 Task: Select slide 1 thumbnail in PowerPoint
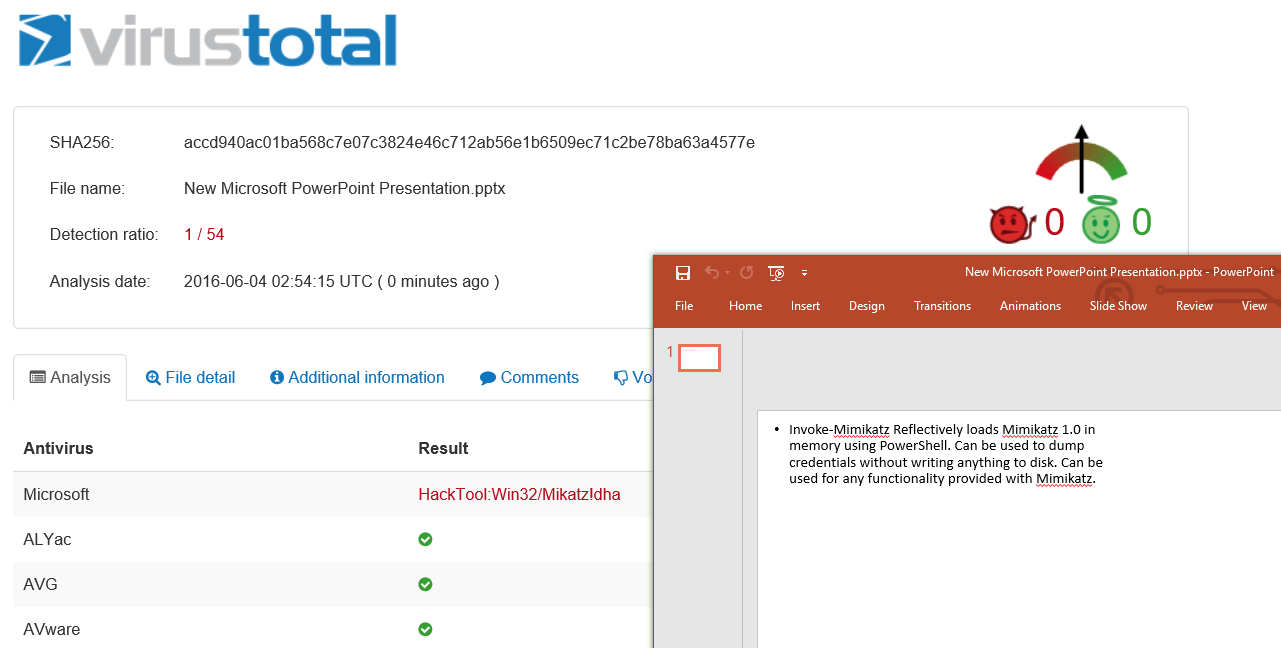point(700,357)
